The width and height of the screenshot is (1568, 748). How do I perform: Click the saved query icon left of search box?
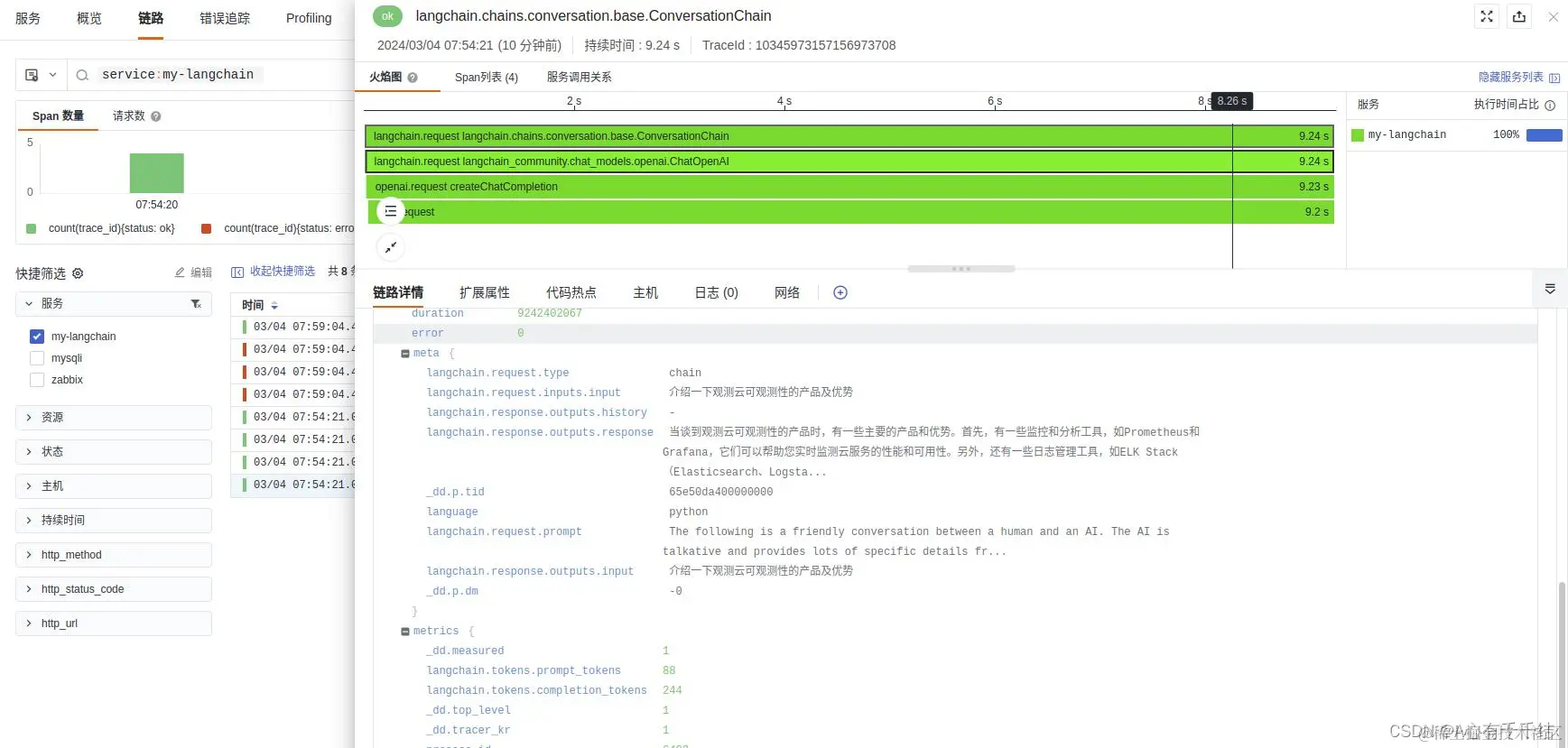(32, 75)
